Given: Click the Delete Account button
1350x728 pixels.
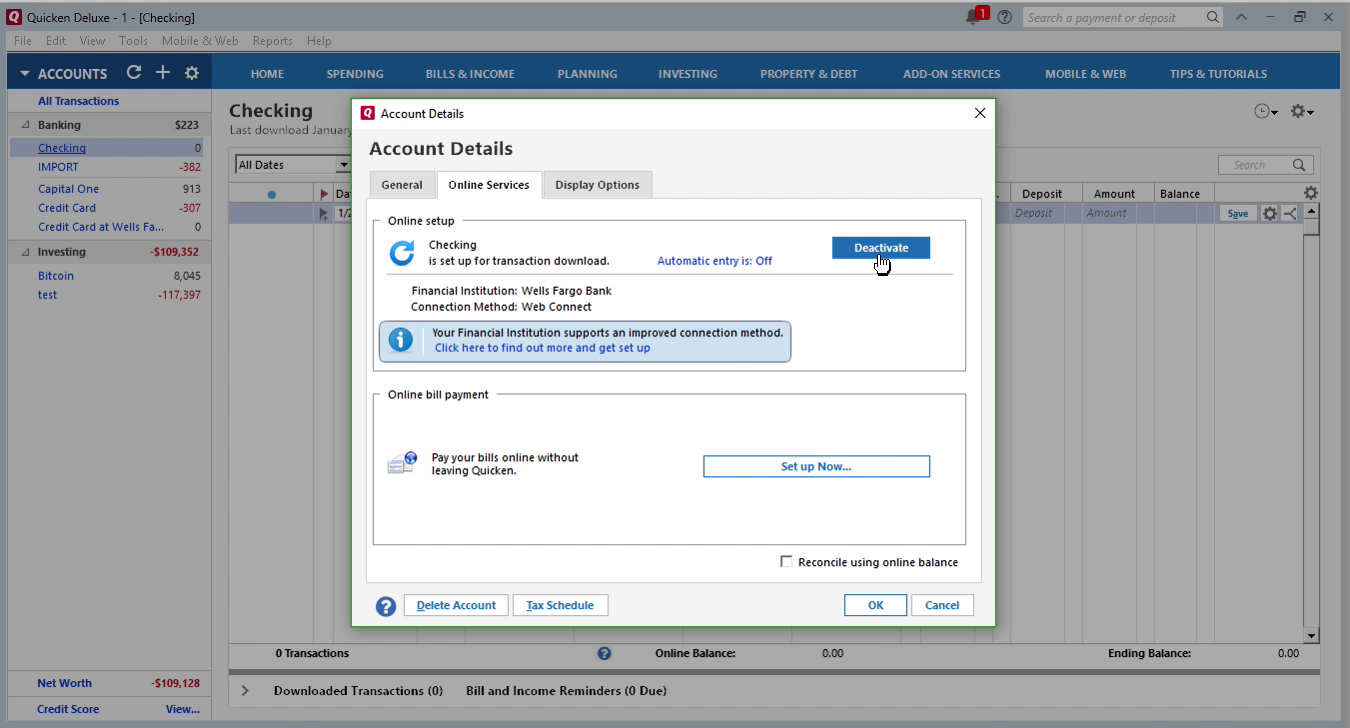Looking at the screenshot, I should point(456,605).
